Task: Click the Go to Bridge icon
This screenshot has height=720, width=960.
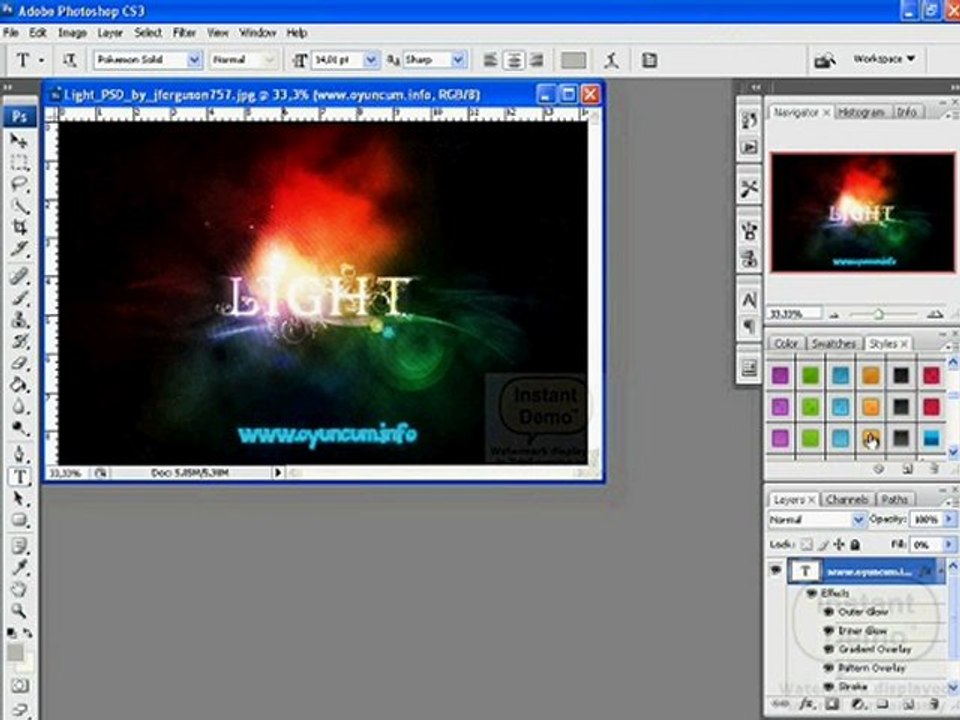Action: click(825, 60)
